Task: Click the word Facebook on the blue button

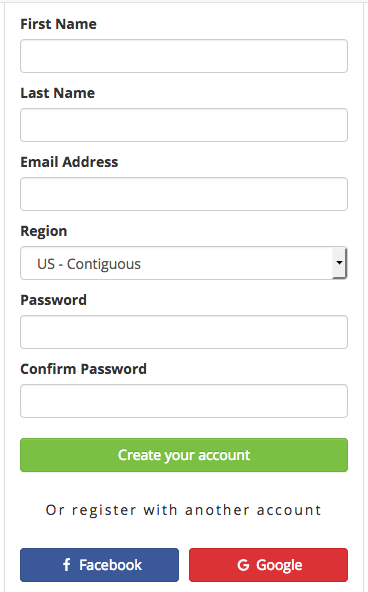Action: click(x=111, y=565)
